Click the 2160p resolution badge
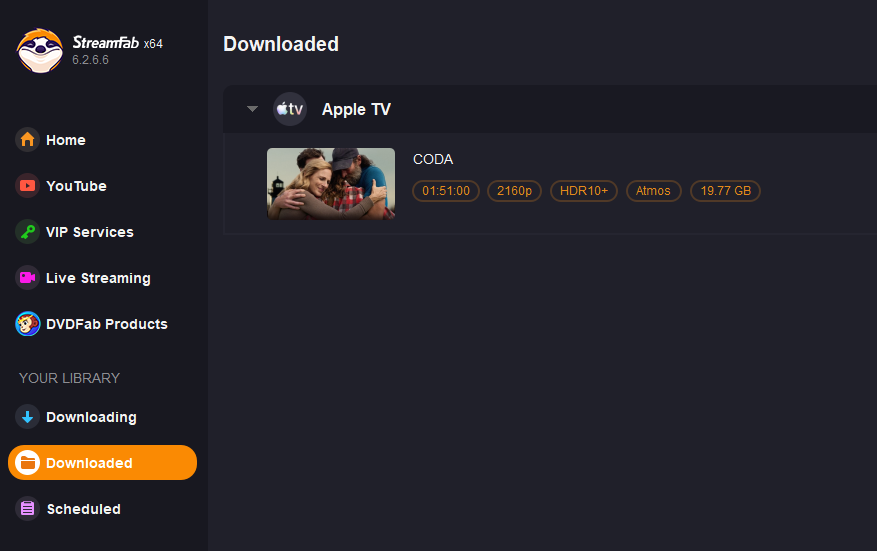The width and height of the screenshot is (877, 551). click(x=514, y=190)
